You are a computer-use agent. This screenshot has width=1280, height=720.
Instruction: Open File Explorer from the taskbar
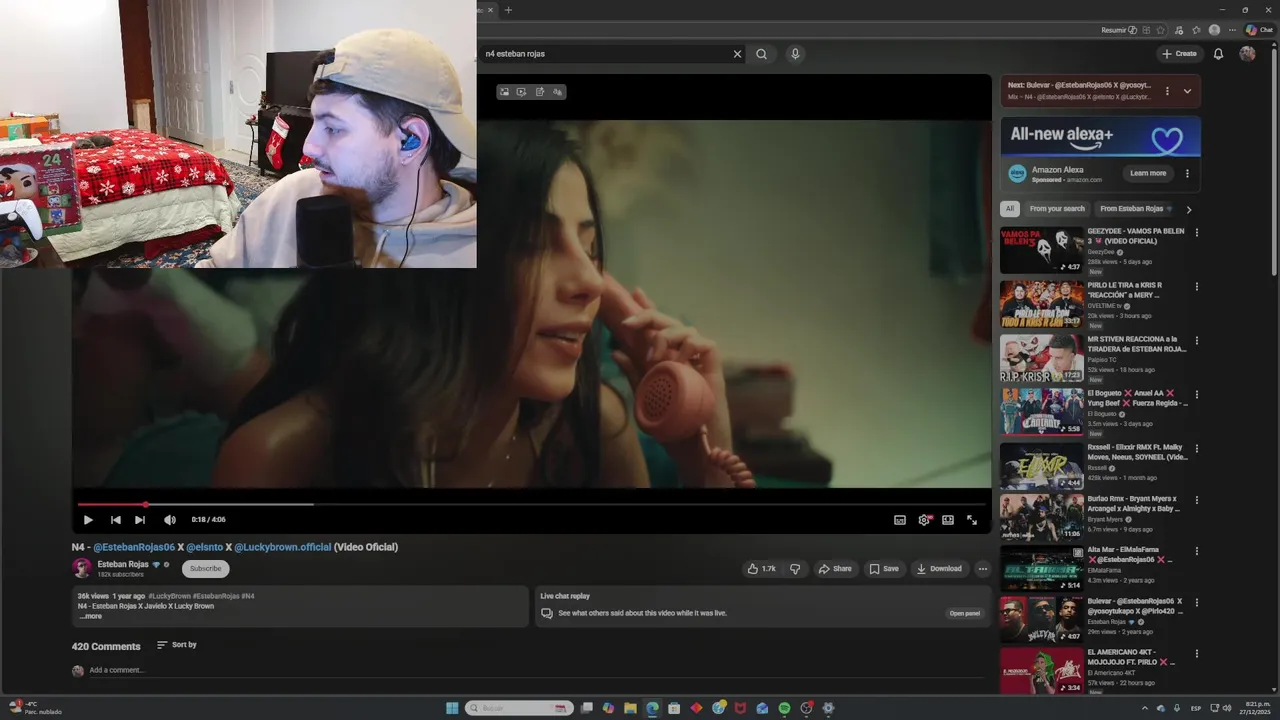click(x=630, y=708)
